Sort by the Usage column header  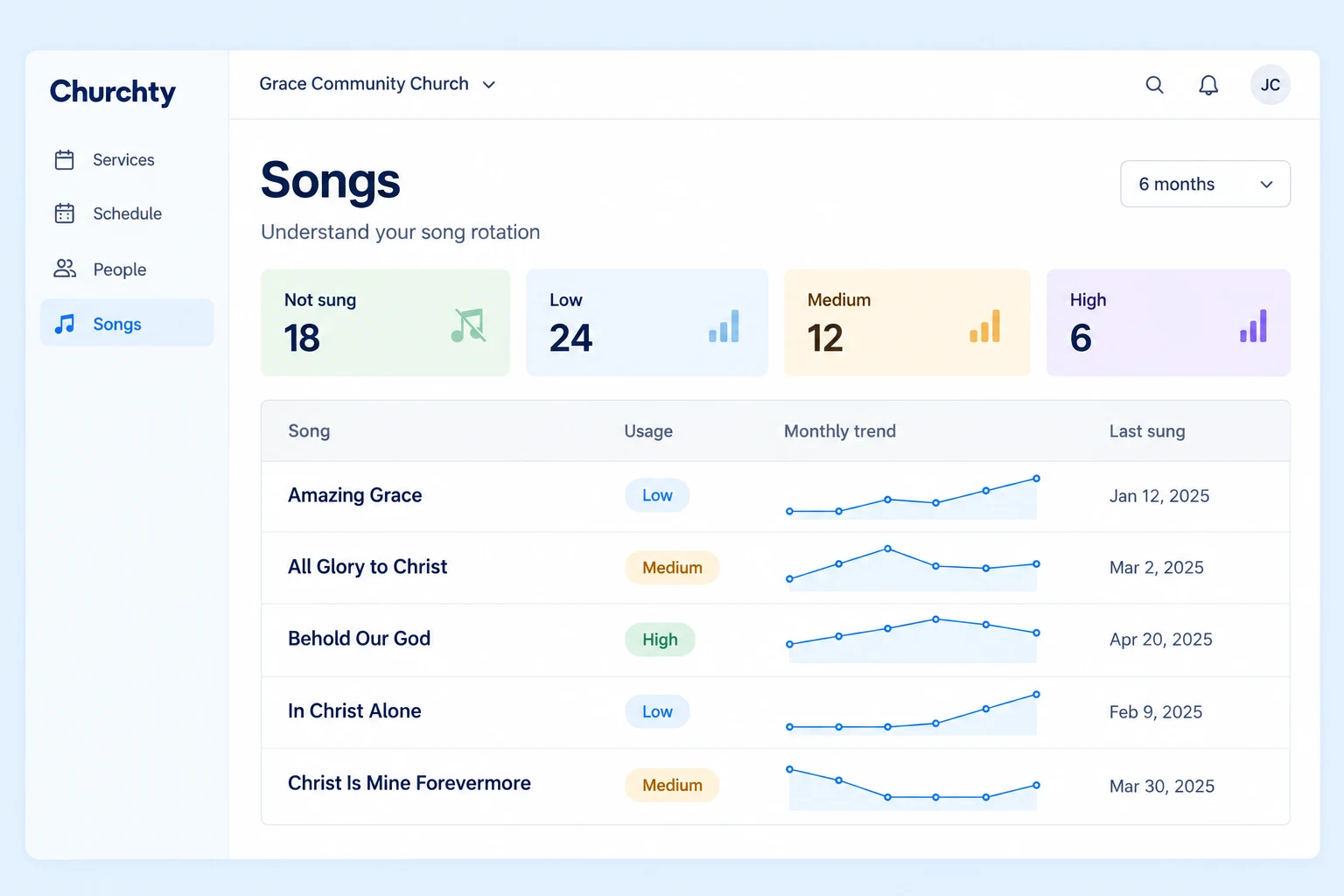click(x=648, y=431)
